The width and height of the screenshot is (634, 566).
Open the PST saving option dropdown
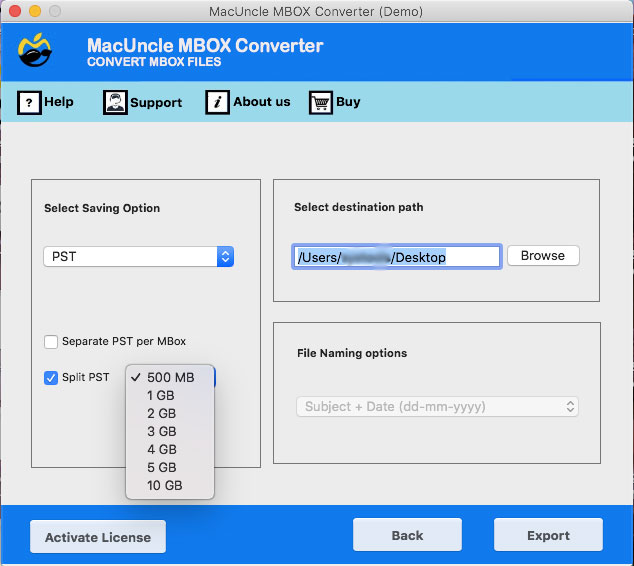click(x=139, y=256)
